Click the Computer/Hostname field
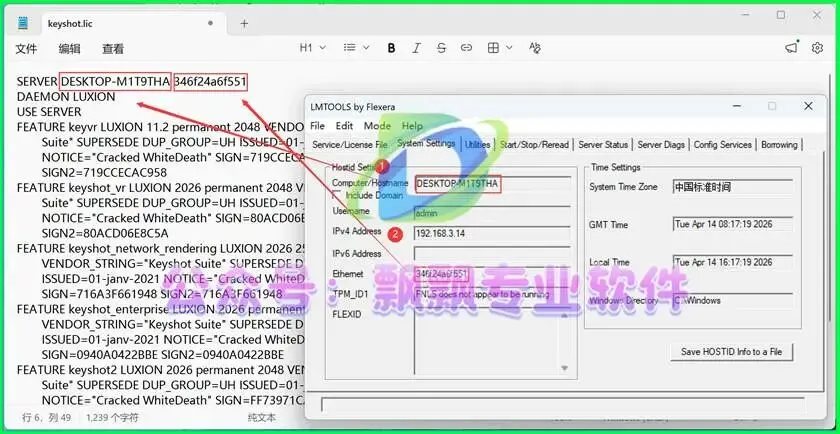Screen dimensions: 840x434 [x=492, y=184]
